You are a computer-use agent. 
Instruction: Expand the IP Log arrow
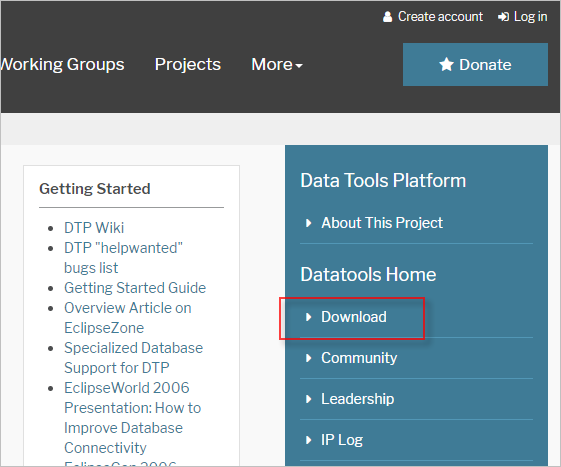click(x=308, y=440)
